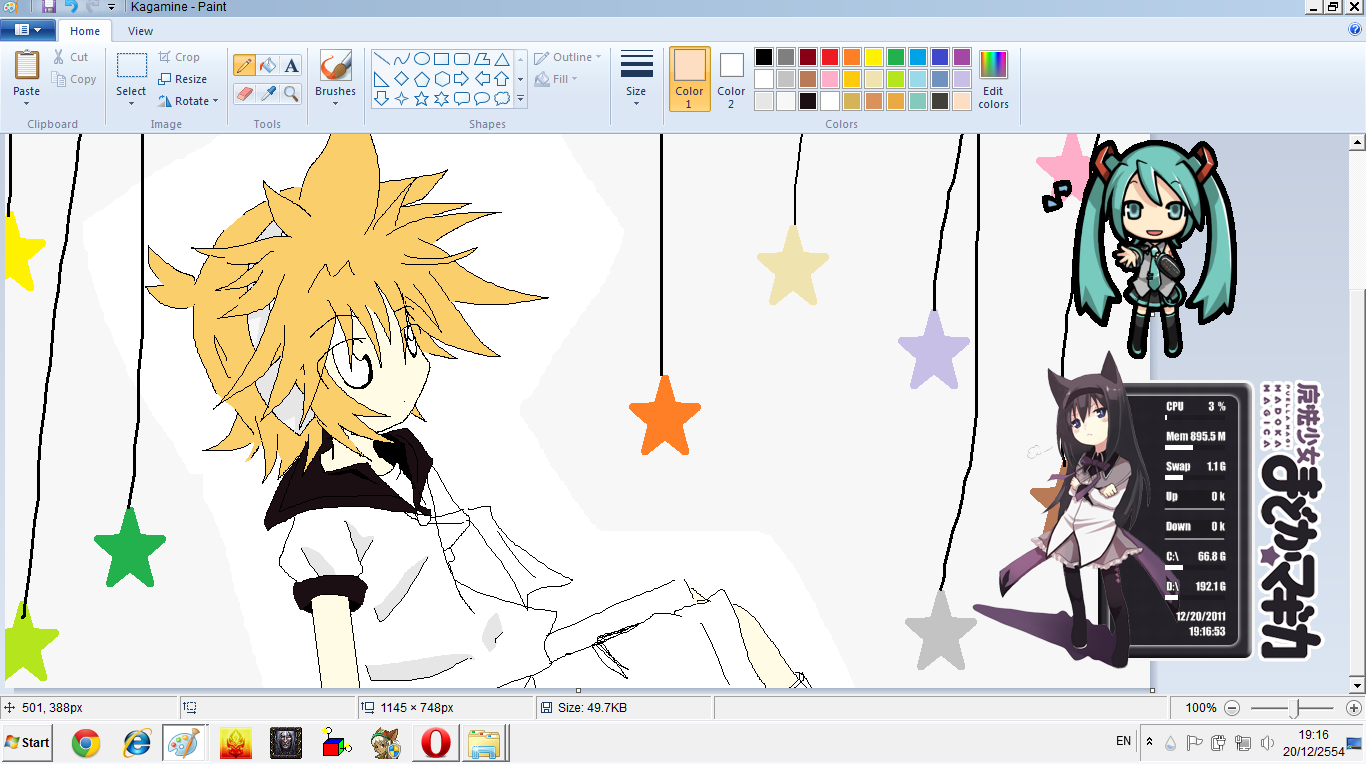Click the Brushes tool icon
Image resolution: width=1366 pixels, height=764 pixels.
pyautogui.click(x=335, y=66)
